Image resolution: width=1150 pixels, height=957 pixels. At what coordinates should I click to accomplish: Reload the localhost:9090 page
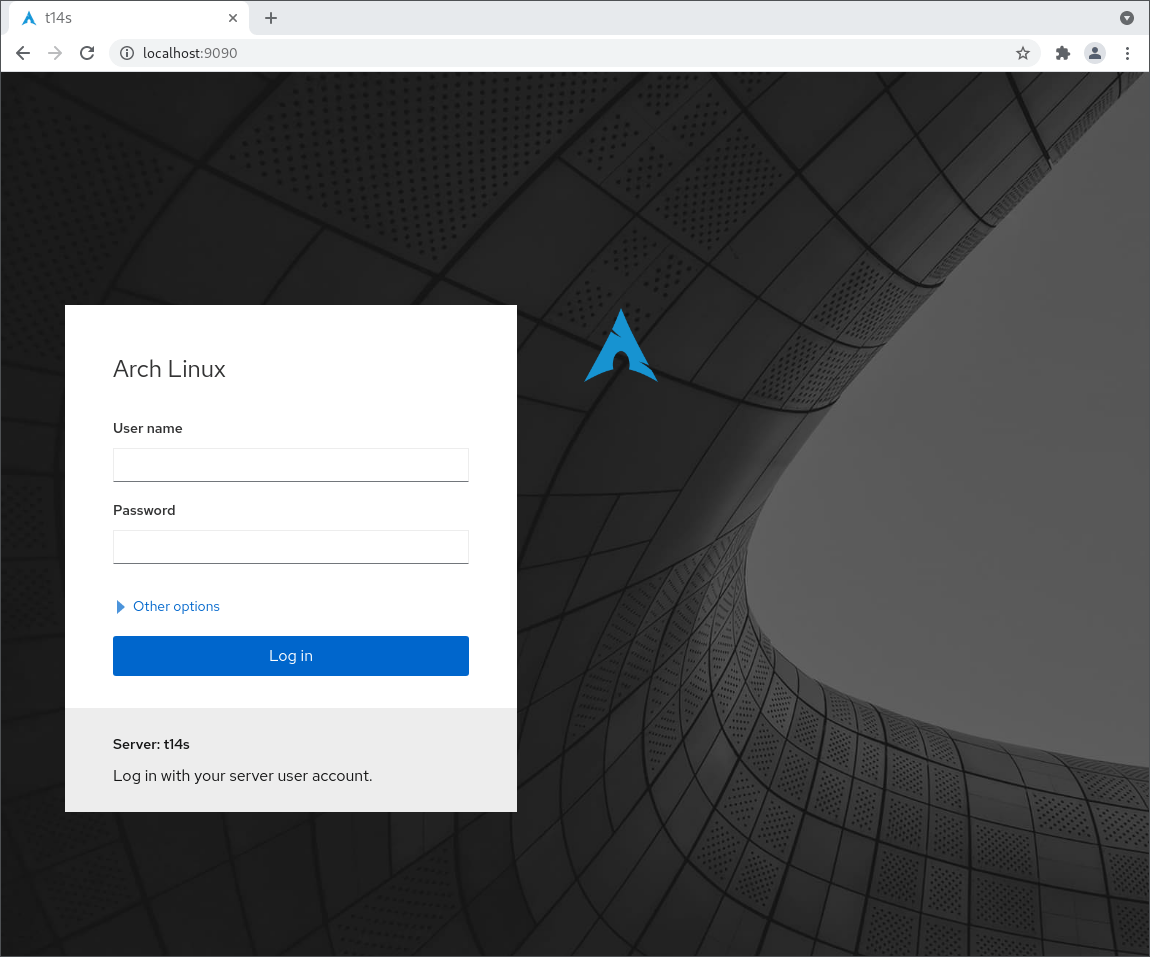pyautogui.click(x=87, y=53)
